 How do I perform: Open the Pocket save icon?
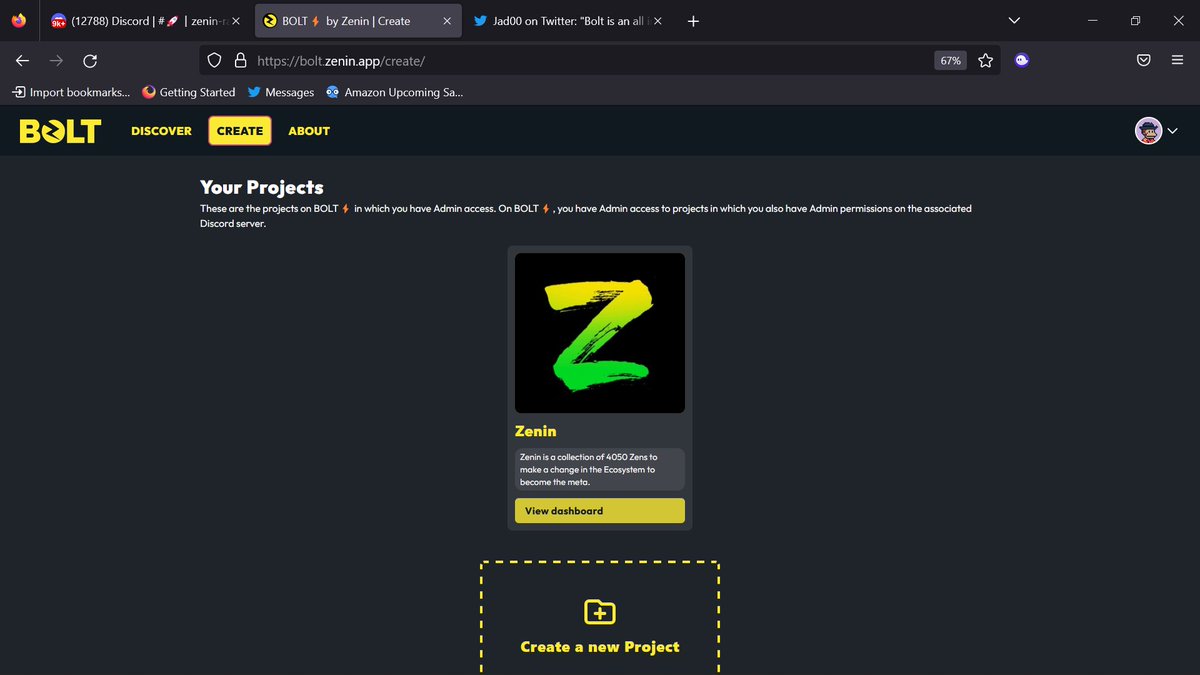point(1143,61)
